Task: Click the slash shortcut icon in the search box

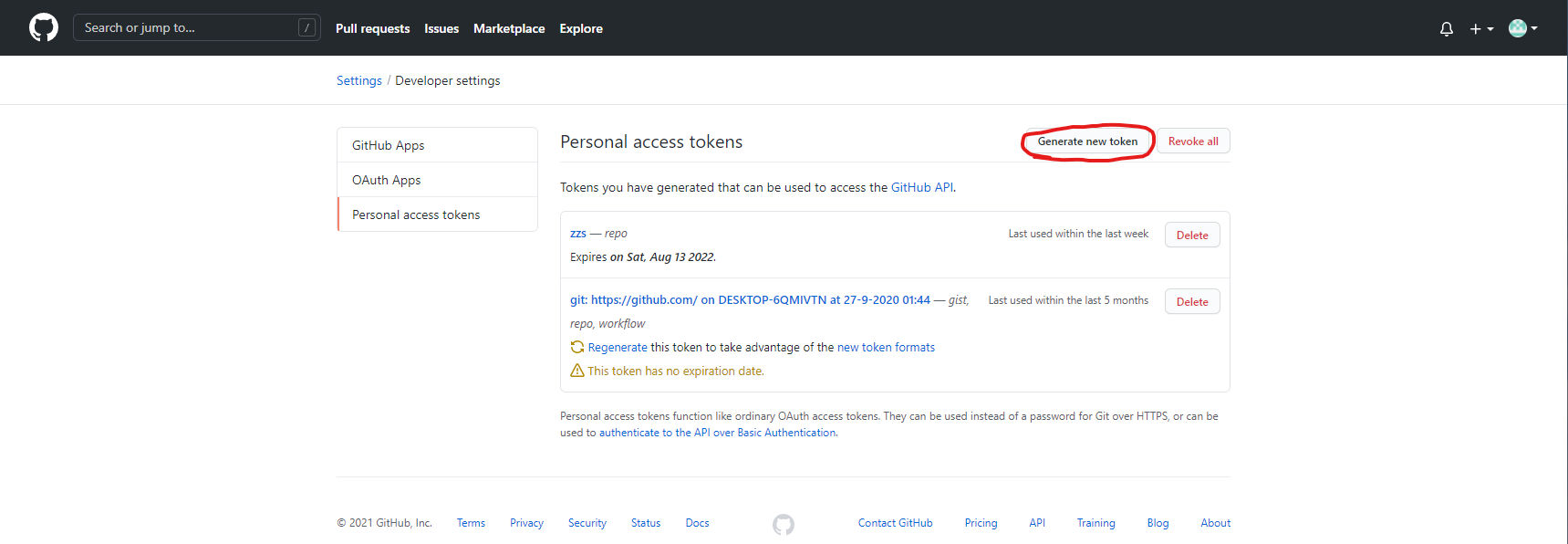Action: [306, 27]
